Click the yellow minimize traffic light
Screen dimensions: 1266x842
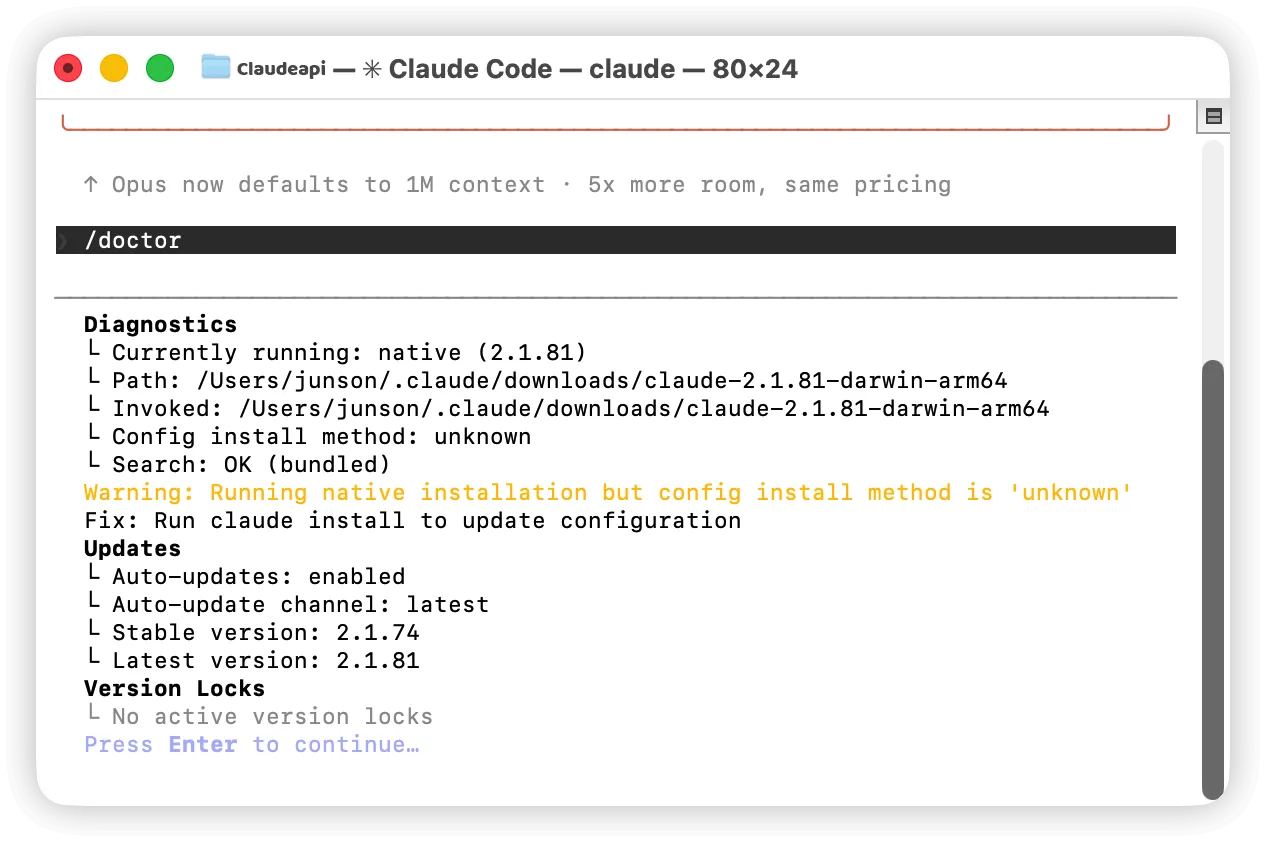point(113,68)
